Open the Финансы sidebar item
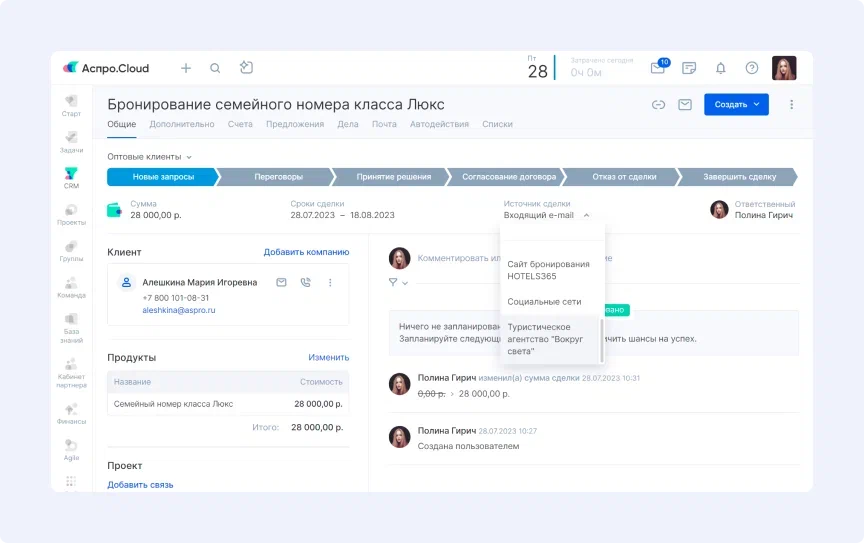Image resolution: width=864 pixels, height=543 pixels. (71, 414)
